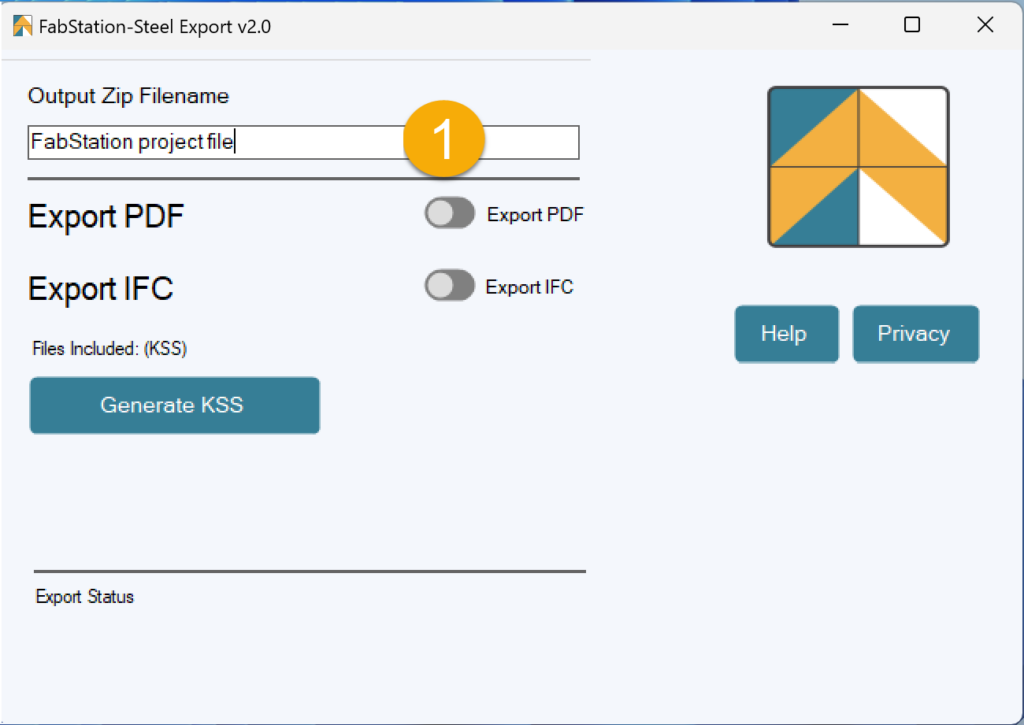This screenshot has height=725, width=1024.
Task: Click the orange step 1 badge
Action: coord(443,139)
